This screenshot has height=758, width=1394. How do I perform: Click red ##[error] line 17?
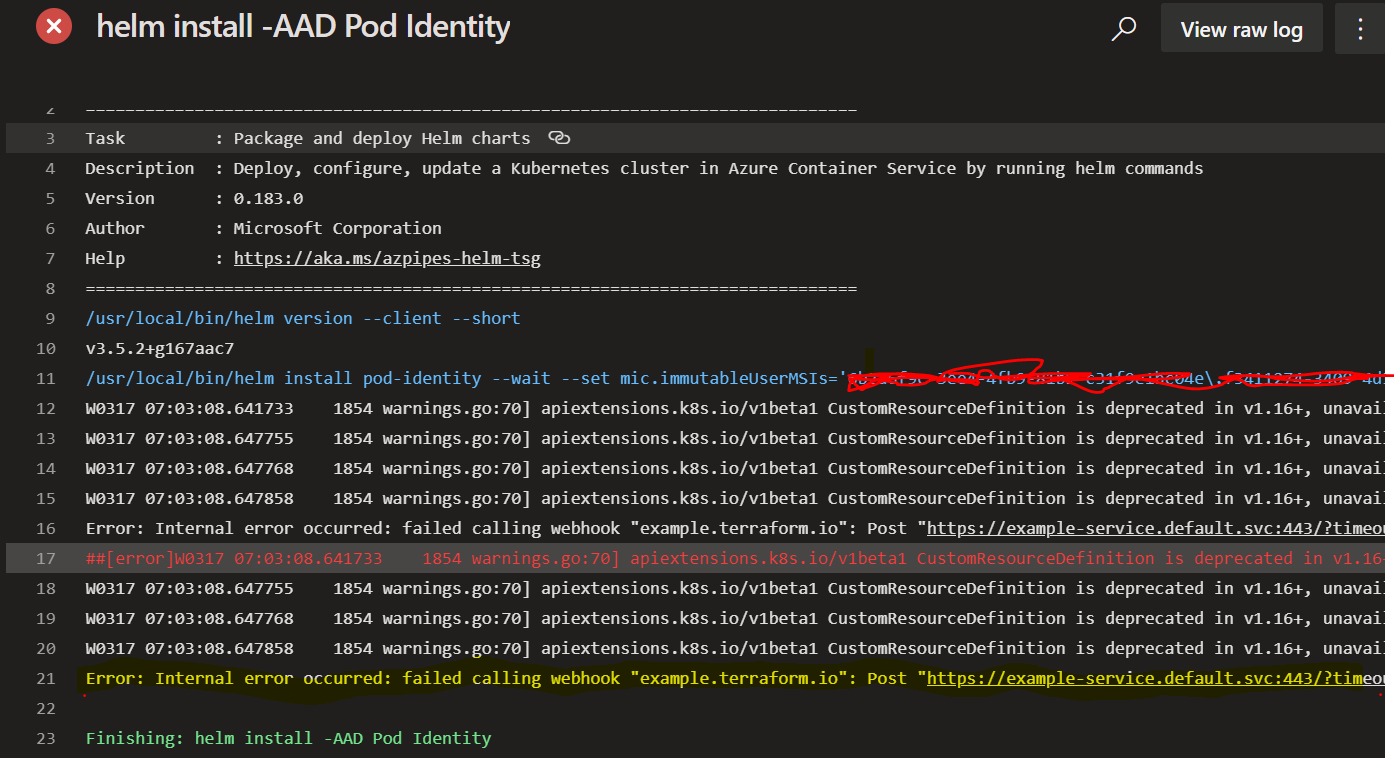tap(735, 558)
